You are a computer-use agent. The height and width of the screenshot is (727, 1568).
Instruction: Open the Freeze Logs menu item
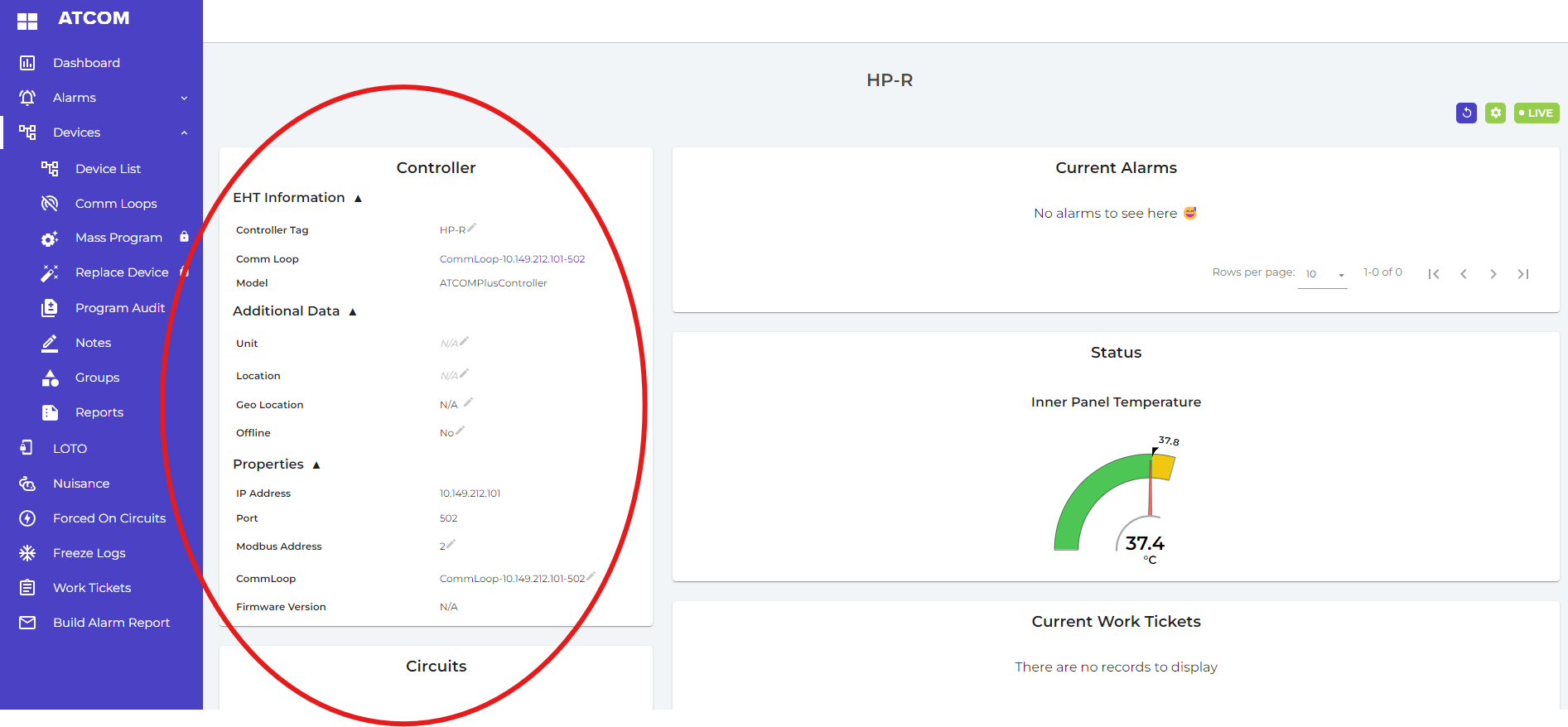(89, 553)
